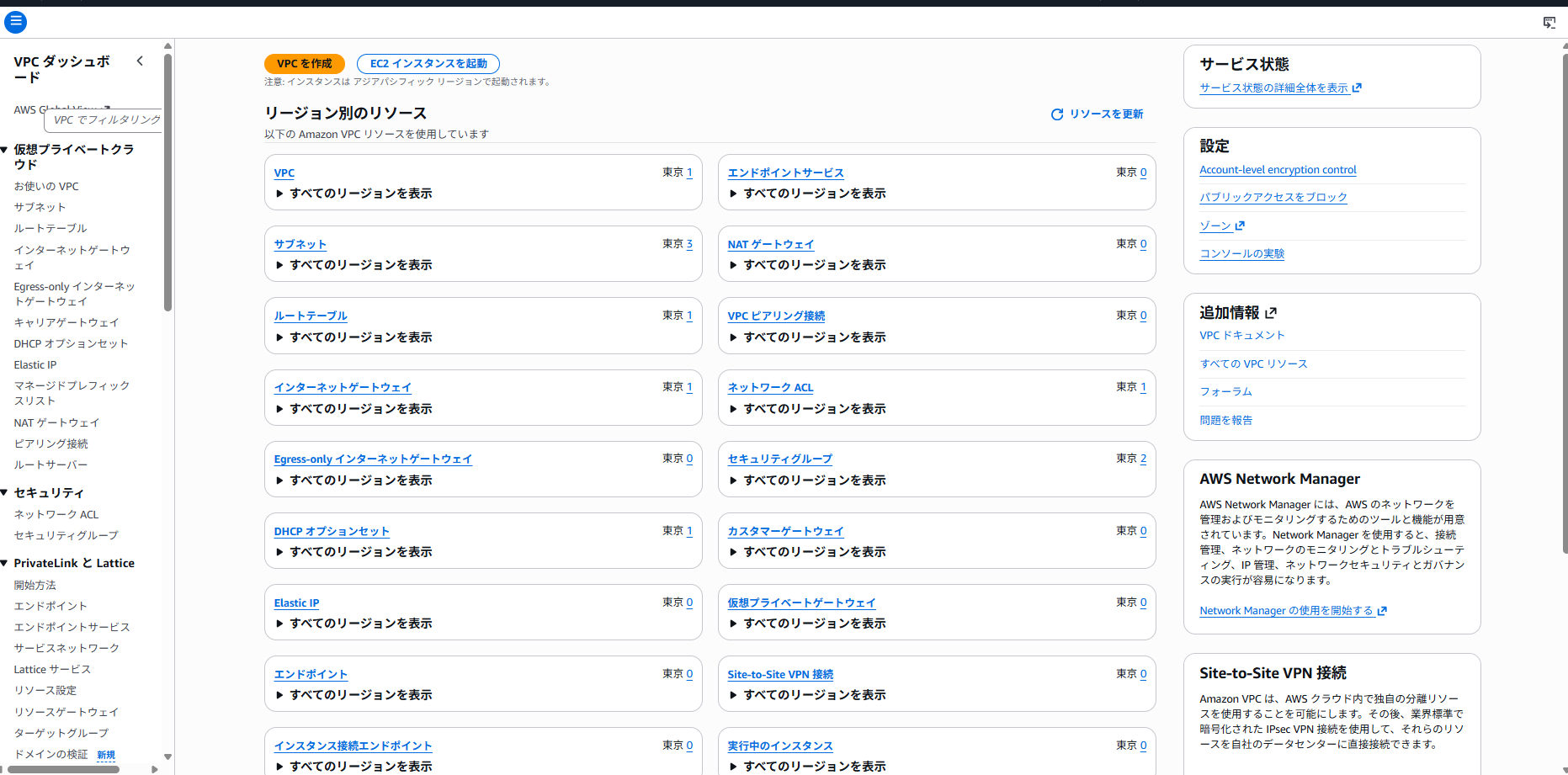This screenshot has height=775, width=1568.
Task: Open the フォーラム link
Action: (x=1225, y=392)
